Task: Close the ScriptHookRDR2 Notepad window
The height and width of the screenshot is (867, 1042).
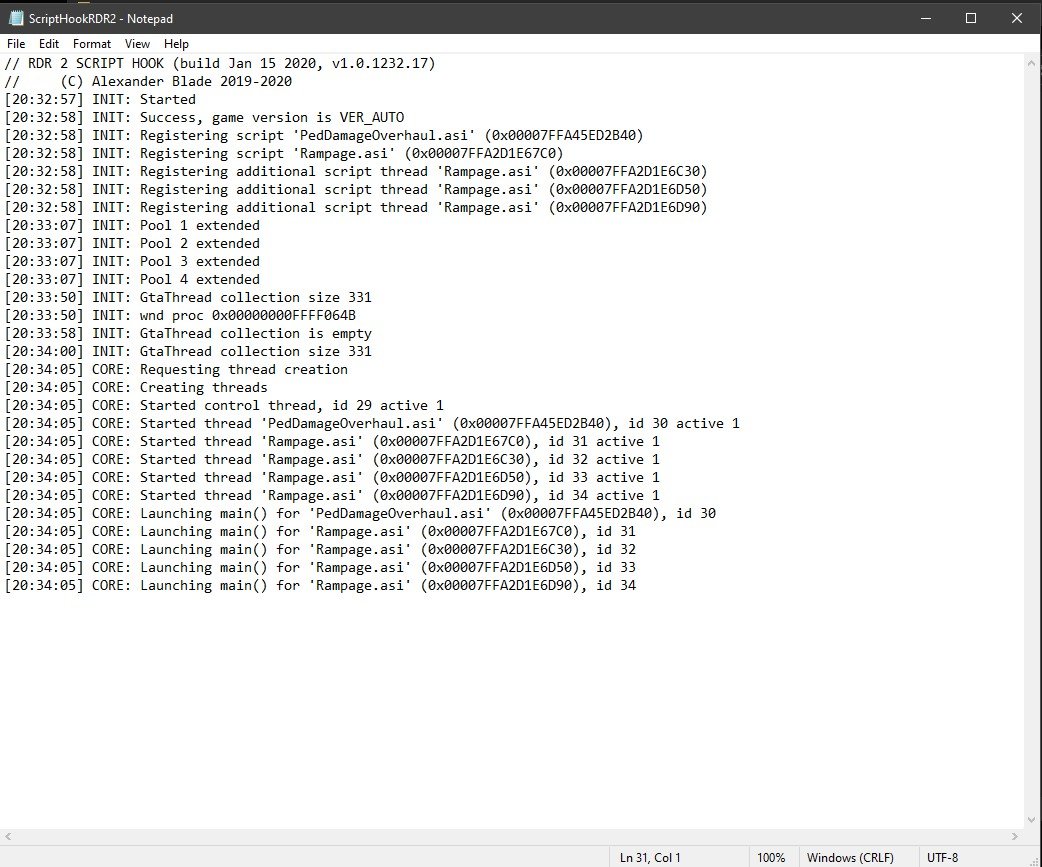Action: pyautogui.click(x=1016, y=19)
